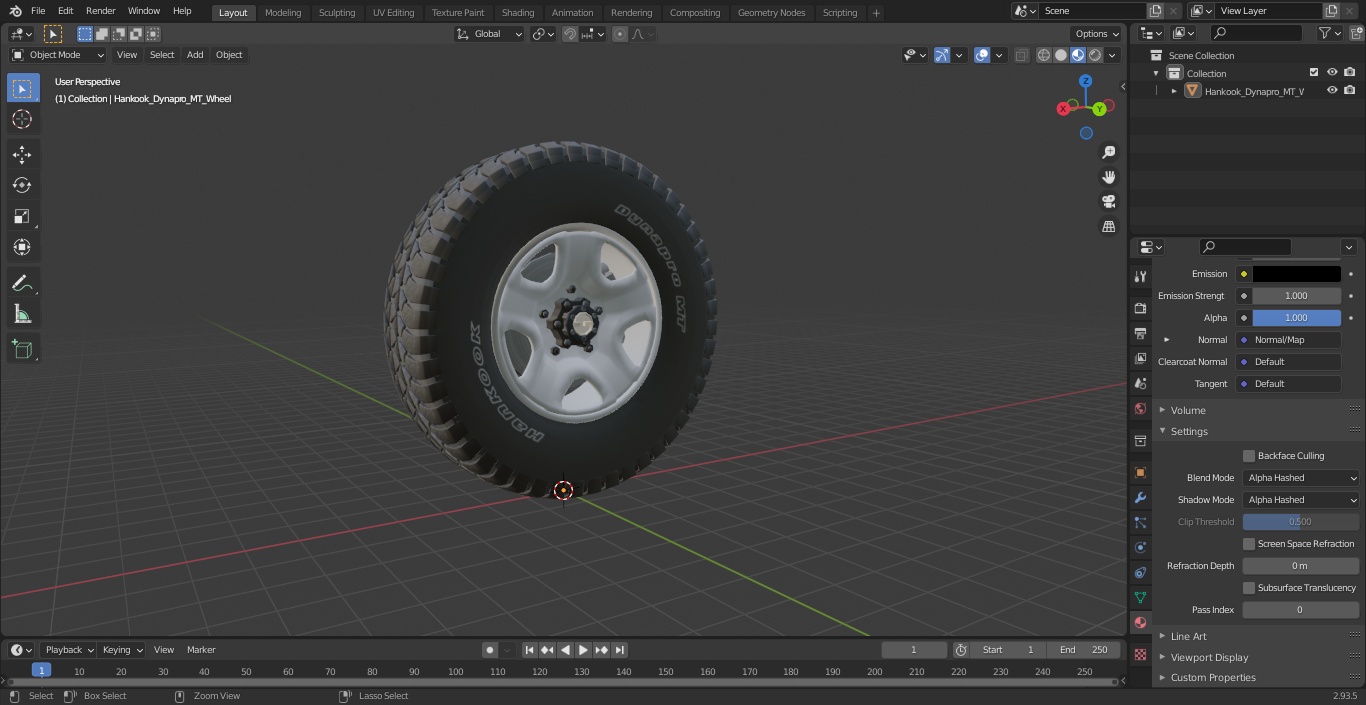Hide Collection with its eye icon
The height and width of the screenshot is (705, 1366).
click(x=1332, y=73)
